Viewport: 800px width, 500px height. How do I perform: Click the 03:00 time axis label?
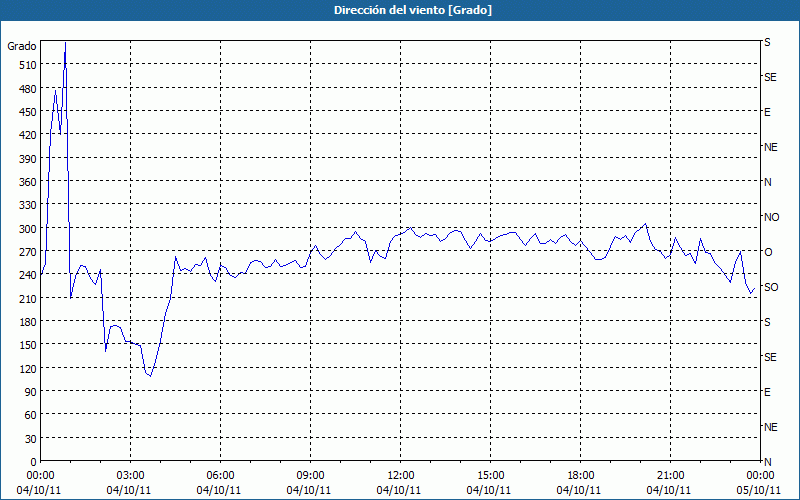pos(130,476)
